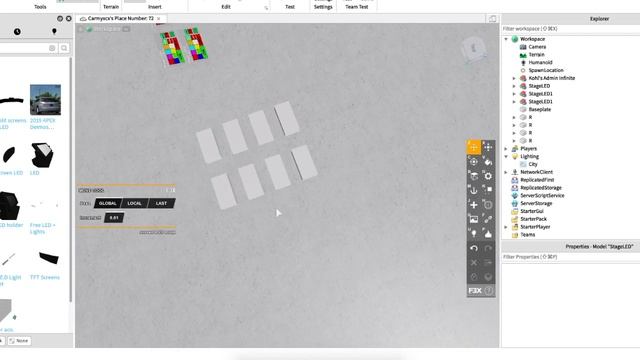Select SpawnLocation in the Explorer
The image size is (640, 360).
point(546,70)
